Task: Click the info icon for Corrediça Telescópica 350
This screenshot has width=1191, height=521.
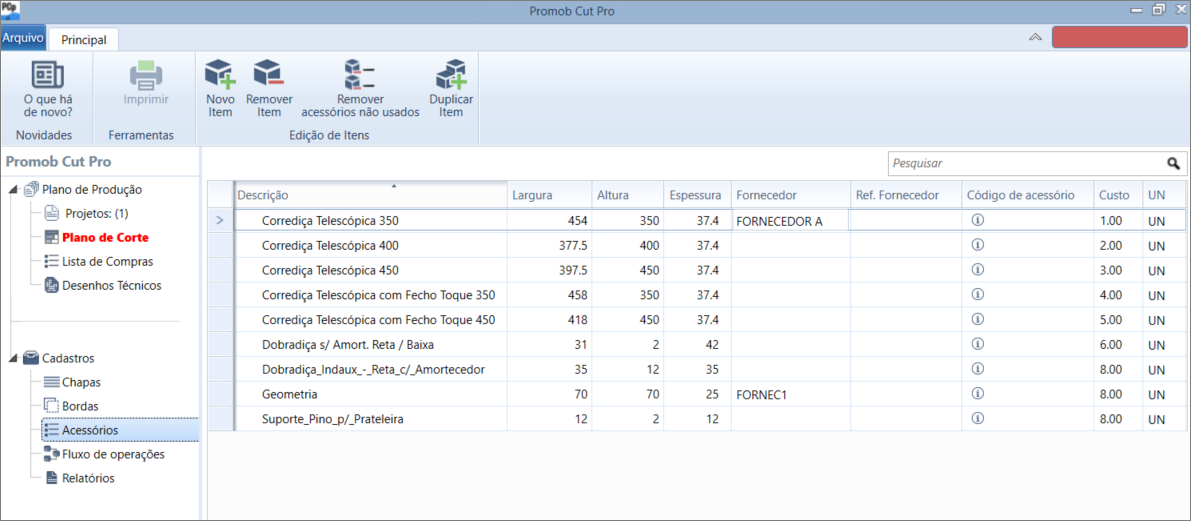Action: (x=978, y=220)
